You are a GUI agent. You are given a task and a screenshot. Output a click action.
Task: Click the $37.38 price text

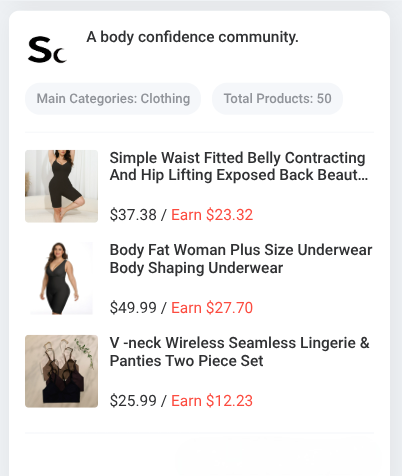pyautogui.click(x=133, y=215)
